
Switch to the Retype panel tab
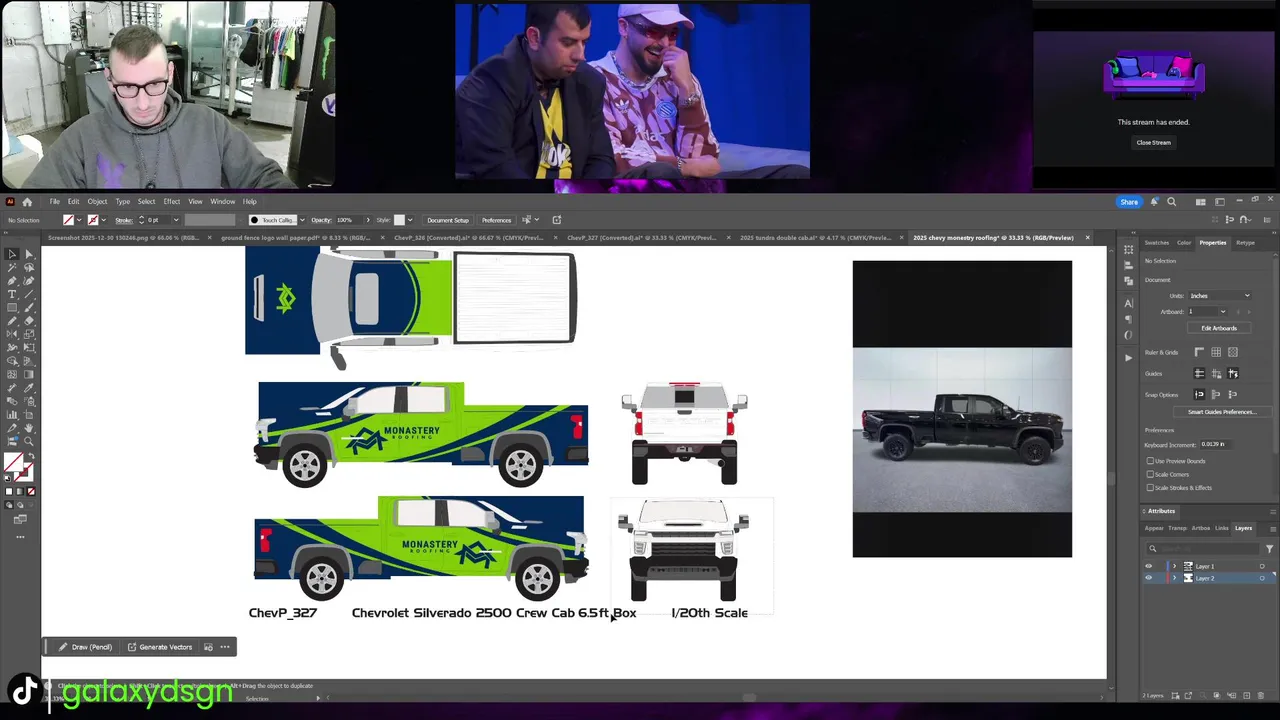click(1245, 242)
